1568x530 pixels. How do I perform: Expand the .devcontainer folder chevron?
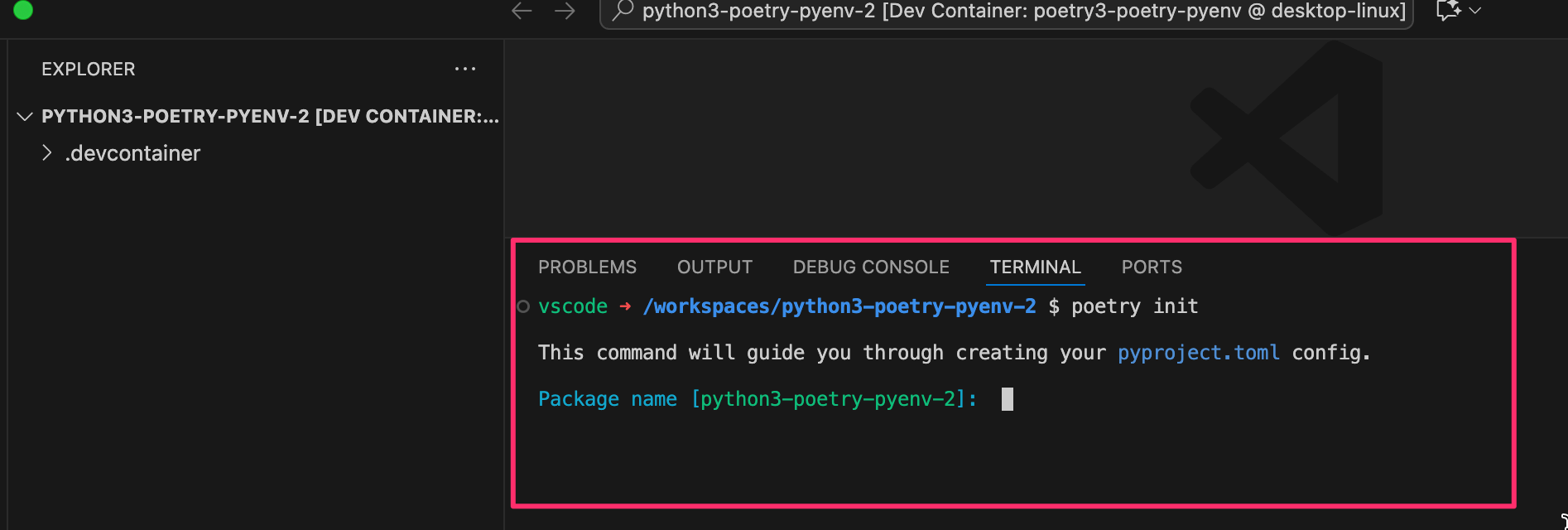coord(47,153)
